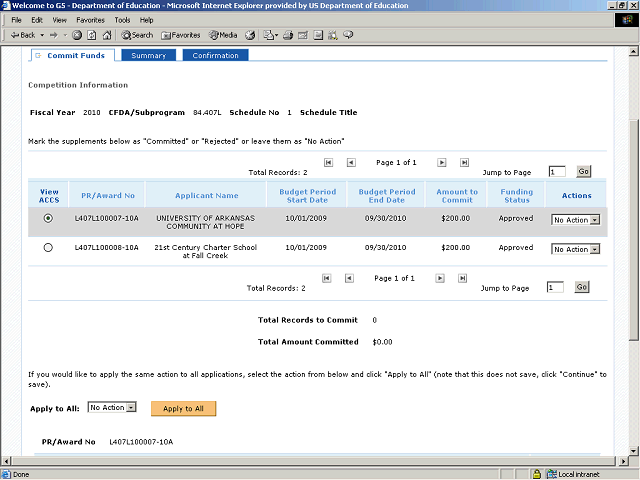Screen dimensions: 640x480
Task: Click the Print icon in toolbar
Action: point(287,35)
